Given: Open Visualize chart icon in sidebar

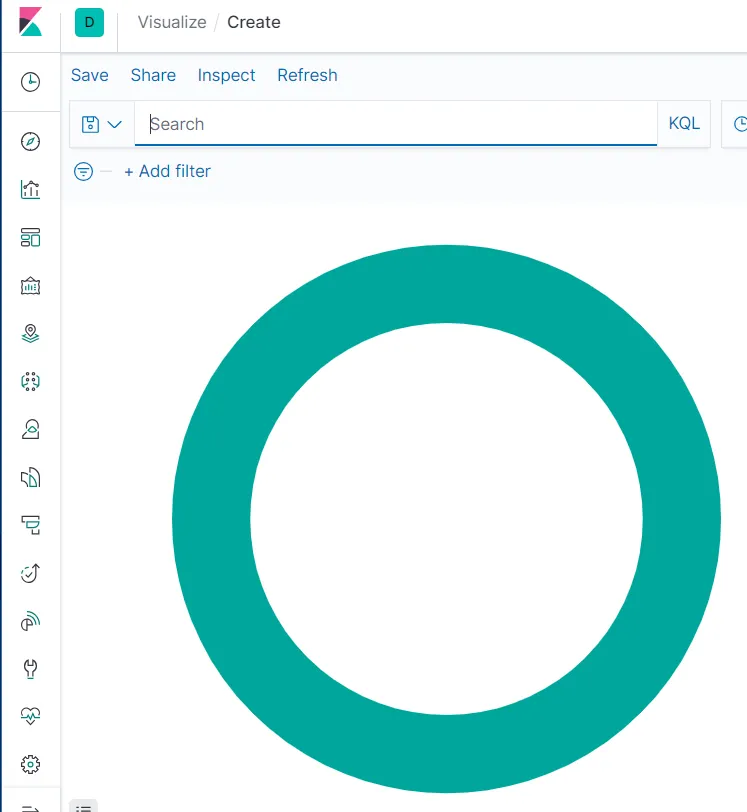Looking at the screenshot, I should pyautogui.click(x=31, y=190).
